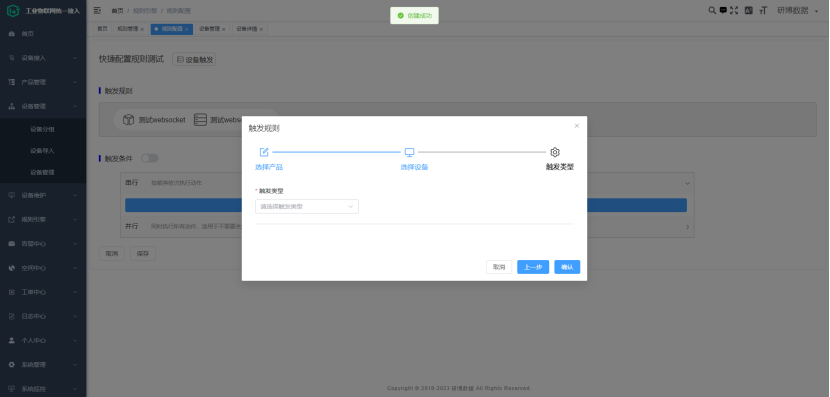Toggle the 触发条件 switch
Viewport: 830px width, 397px height.
(149, 158)
